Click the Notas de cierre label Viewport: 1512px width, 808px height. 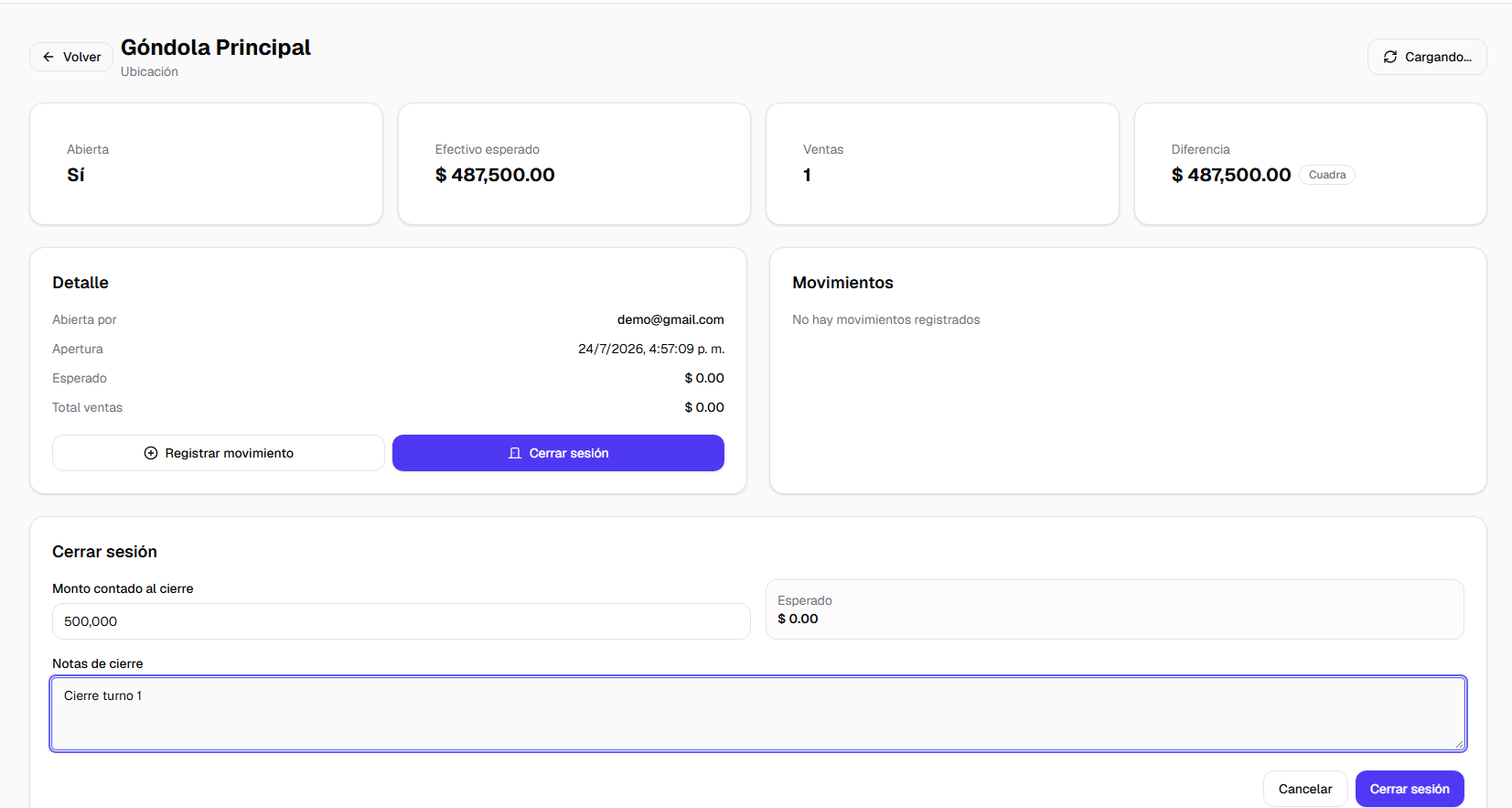coord(98,663)
